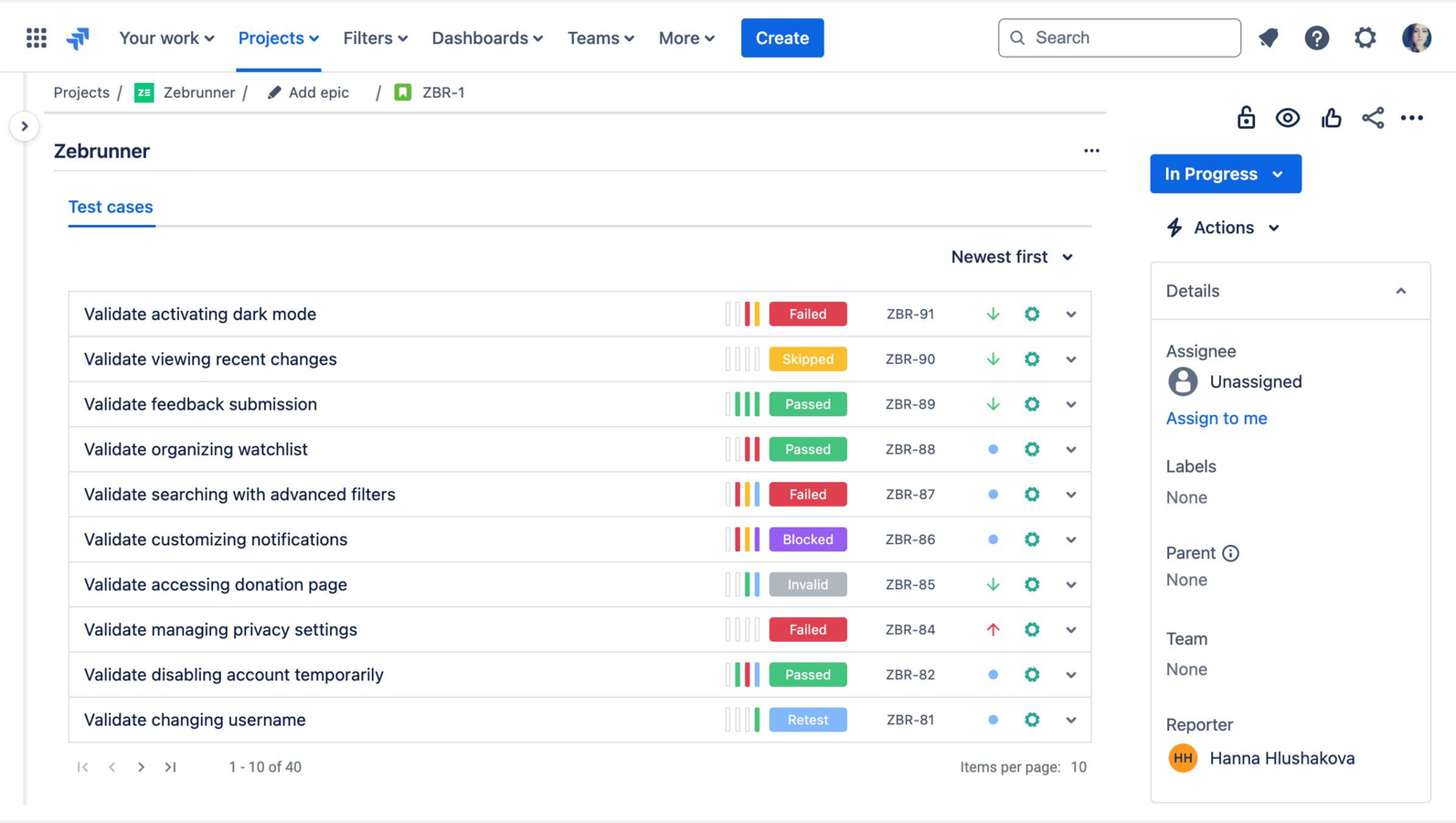Screen dimensions: 1456x823
Task: Open the Projects breadcrumb link
Action: pos(81,92)
